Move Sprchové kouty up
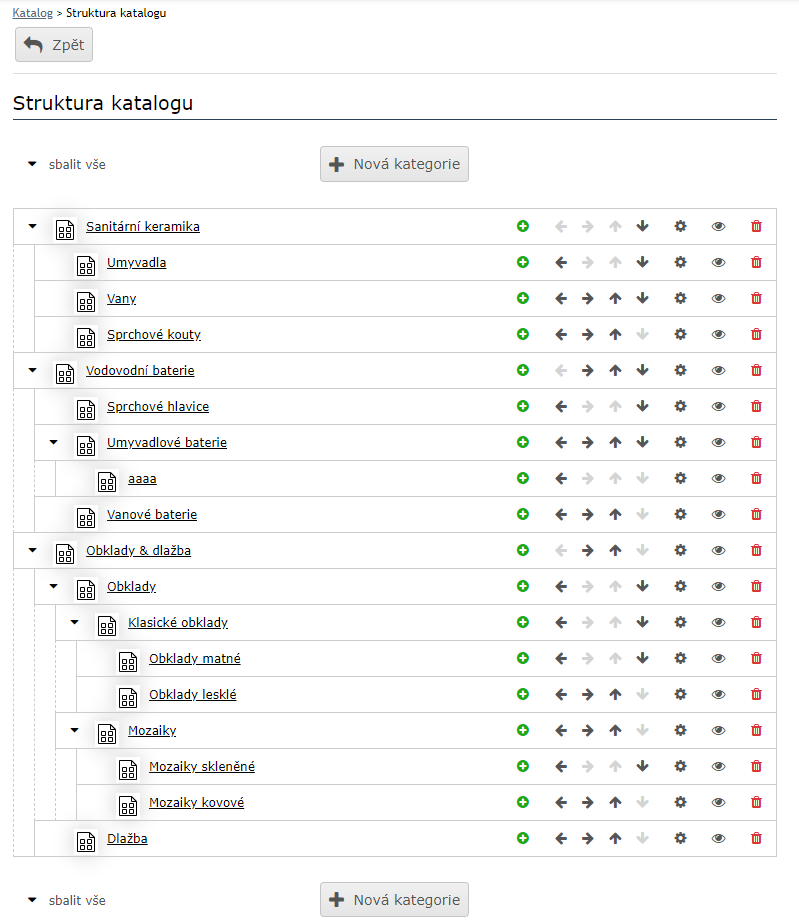The width and height of the screenshot is (799, 921). coord(615,334)
